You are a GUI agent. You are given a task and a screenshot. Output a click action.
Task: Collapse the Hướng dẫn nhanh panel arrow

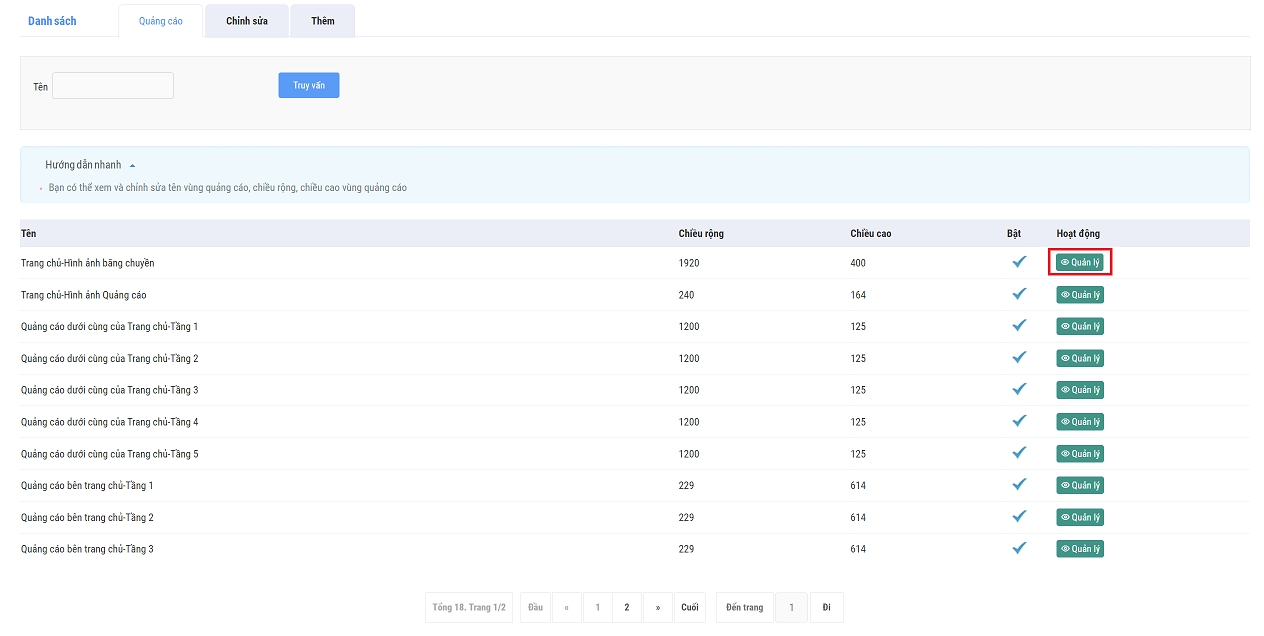[x=132, y=165]
